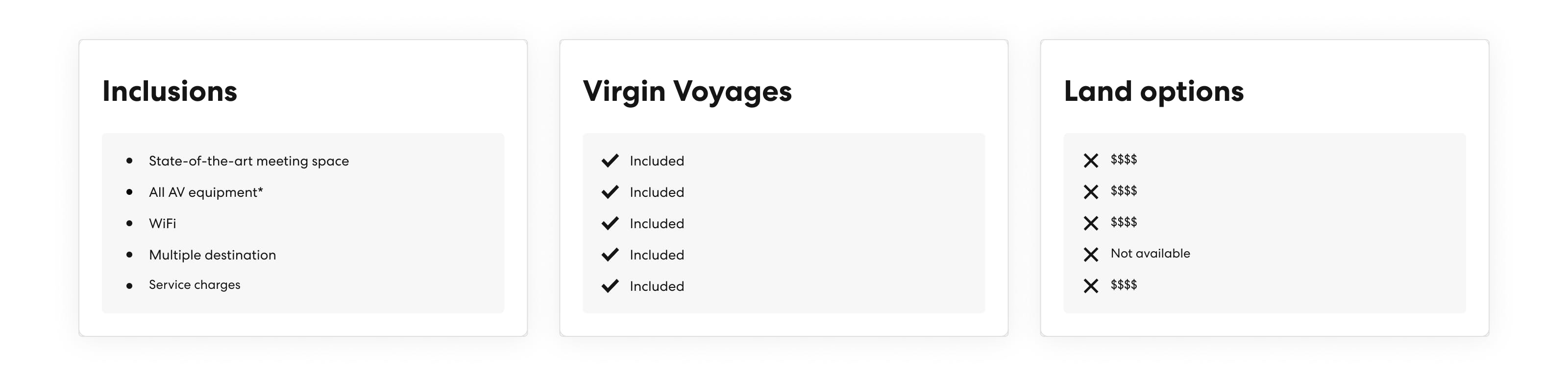The height and width of the screenshot is (376, 1568).
Task: Click the checkmark for Multiple destination row
Action: (x=610, y=255)
